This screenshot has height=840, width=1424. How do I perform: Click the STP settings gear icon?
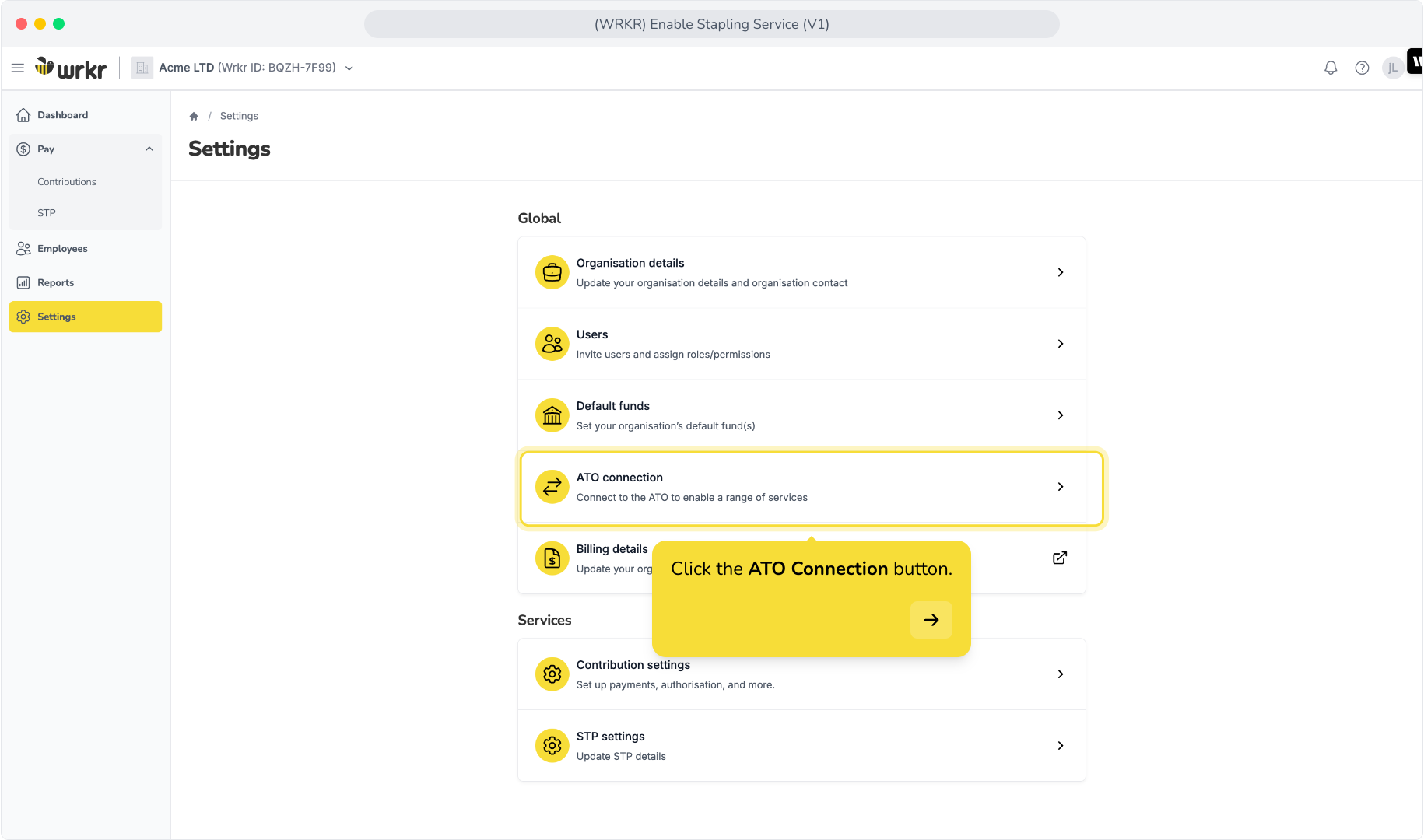tap(552, 746)
